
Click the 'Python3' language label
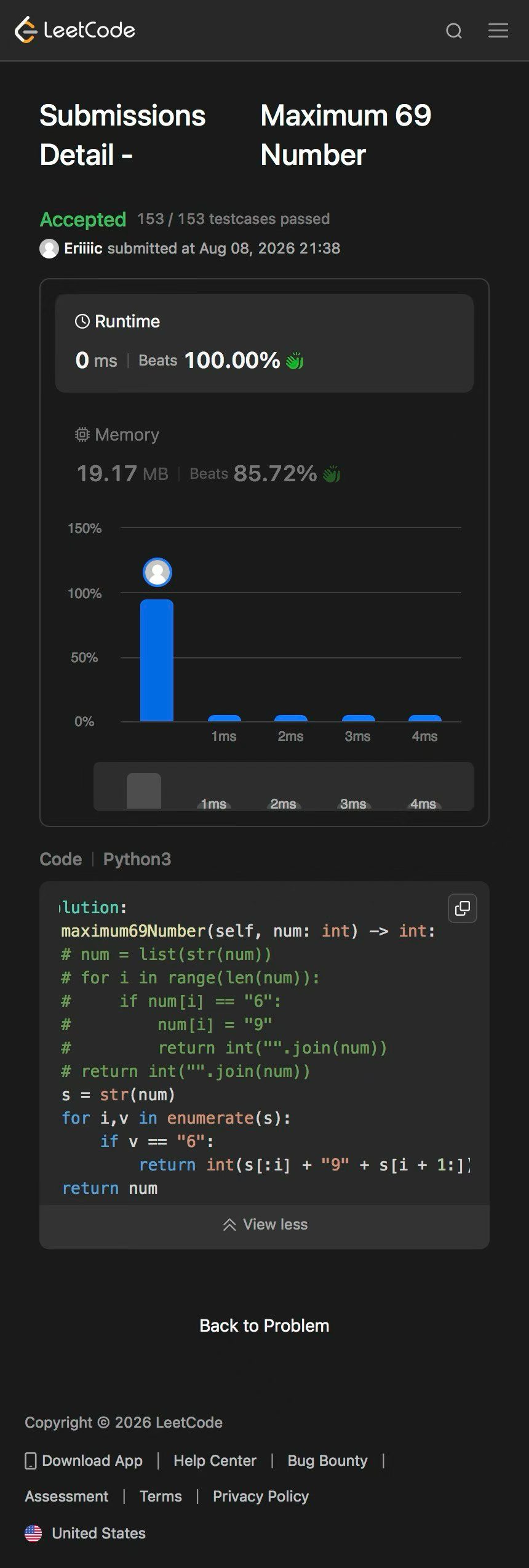pos(137,859)
